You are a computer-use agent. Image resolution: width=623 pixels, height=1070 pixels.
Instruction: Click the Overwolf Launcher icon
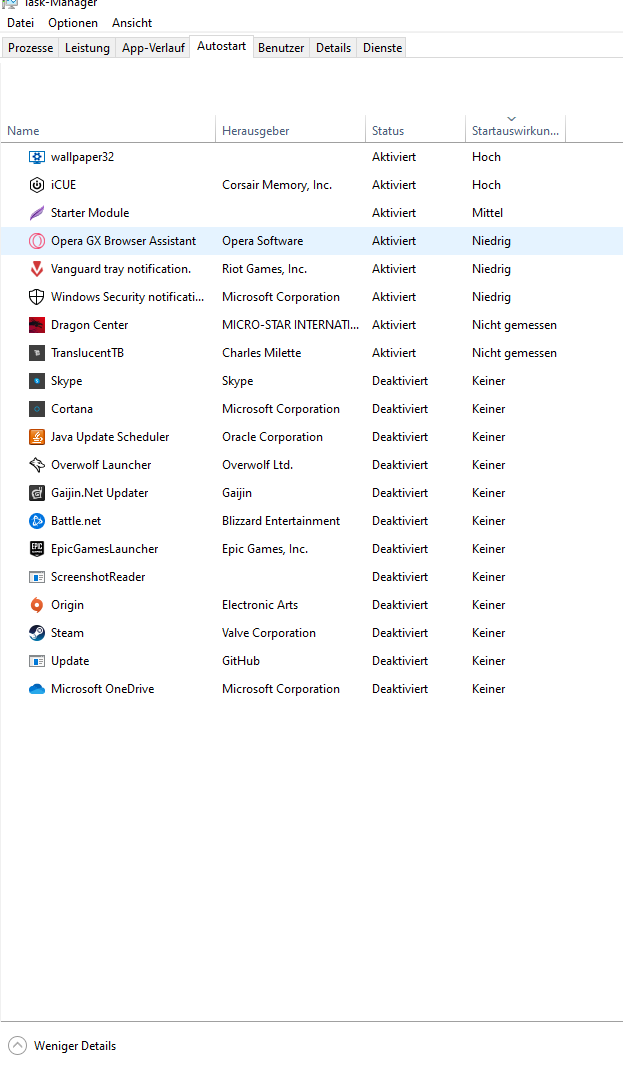click(x=37, y=465)
